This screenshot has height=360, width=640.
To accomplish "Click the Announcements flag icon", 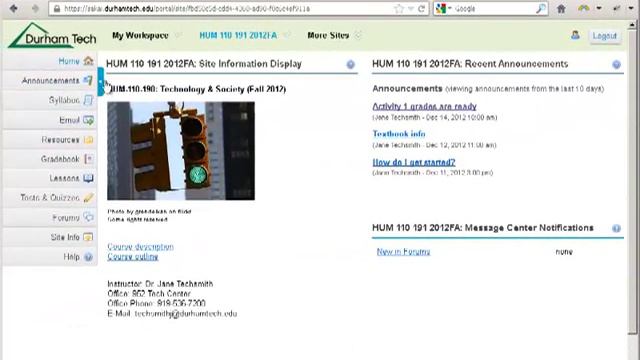I will (88, 80).
